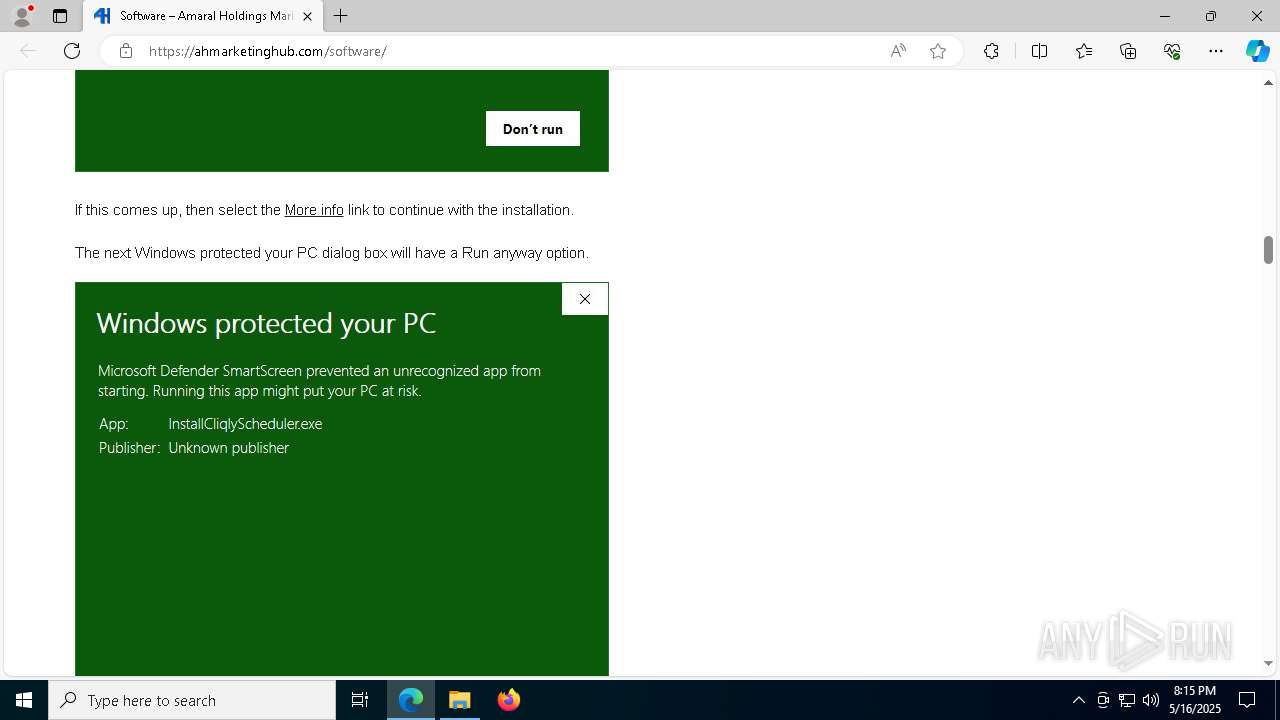The height and width of the screenshot is (720, 1280).
Task: Follow the More info link
Action: coord(314,210)
